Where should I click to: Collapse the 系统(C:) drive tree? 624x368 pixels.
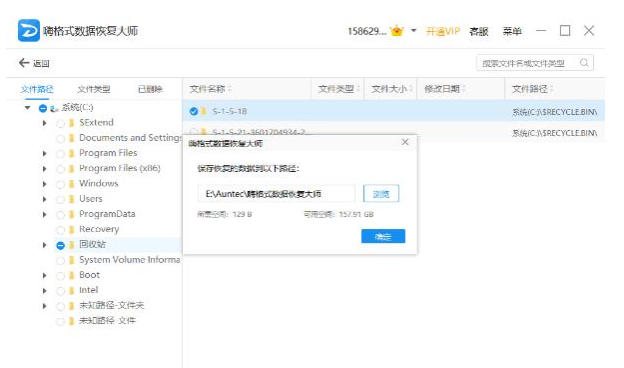pos(27,107)
